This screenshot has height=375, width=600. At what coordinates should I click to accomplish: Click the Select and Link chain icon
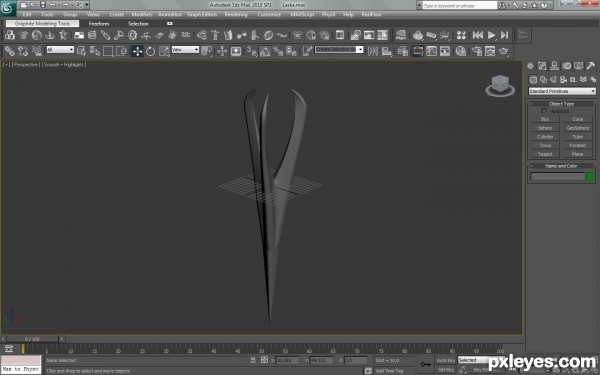point(10,51)
